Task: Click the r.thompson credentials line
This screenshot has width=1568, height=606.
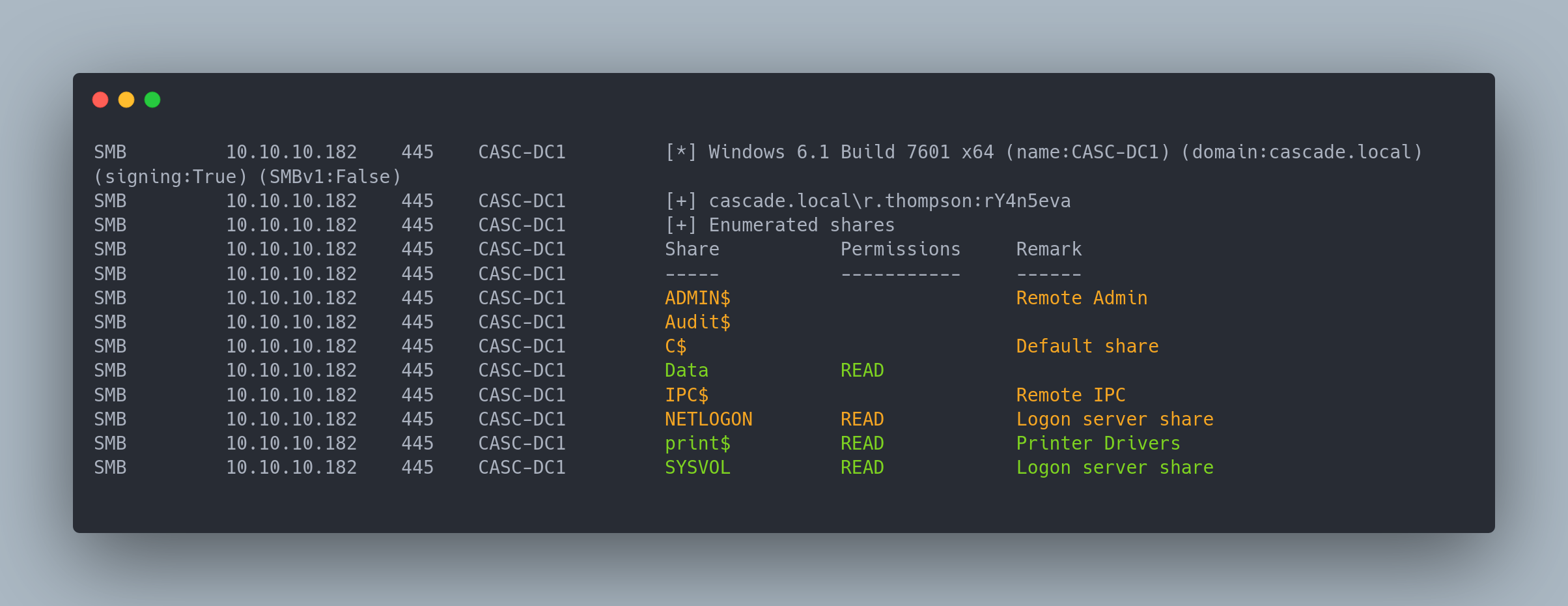Action: [x=889, y=201]
